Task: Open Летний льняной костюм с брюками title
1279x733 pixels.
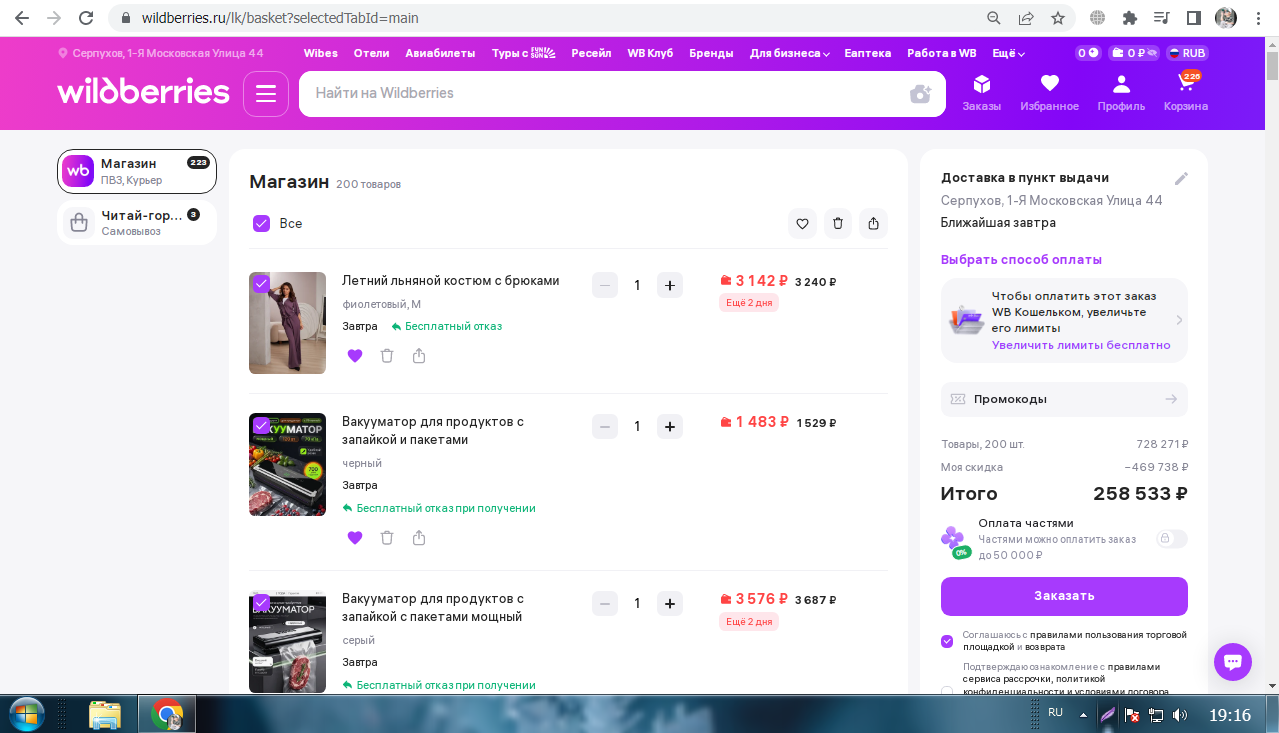Action: [x=451, y=281]
